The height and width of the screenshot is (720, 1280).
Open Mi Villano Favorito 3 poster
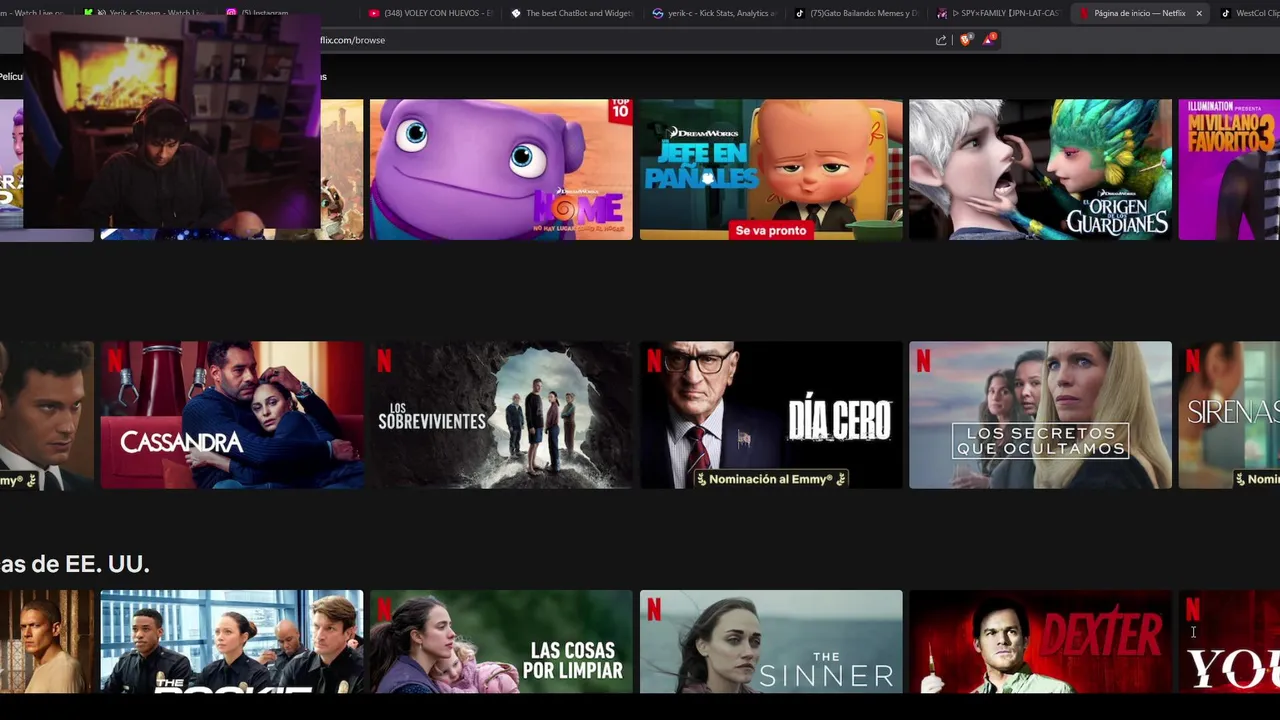(x=1229, y=169)
